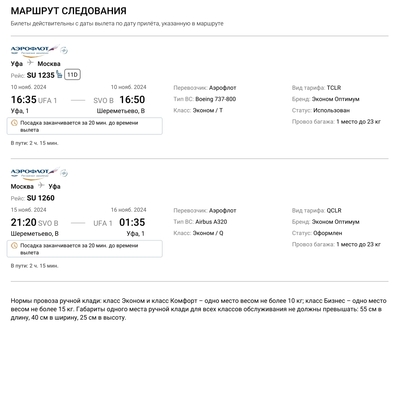The image size is (400, 416).
Task: Click the seat icon next to SU 1235
Action: 59,74
